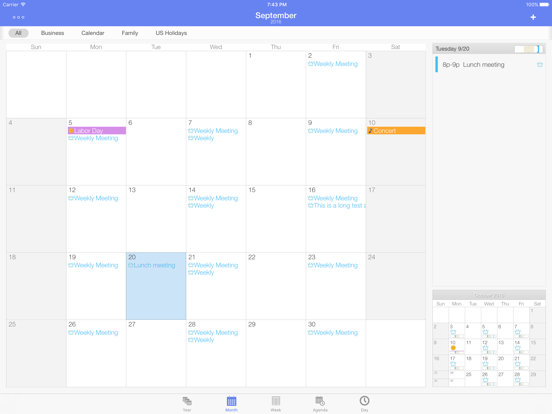The image size is (552, 414).
Task: Select October 11 in the mini calendar
Action: [x=472, y=347]
